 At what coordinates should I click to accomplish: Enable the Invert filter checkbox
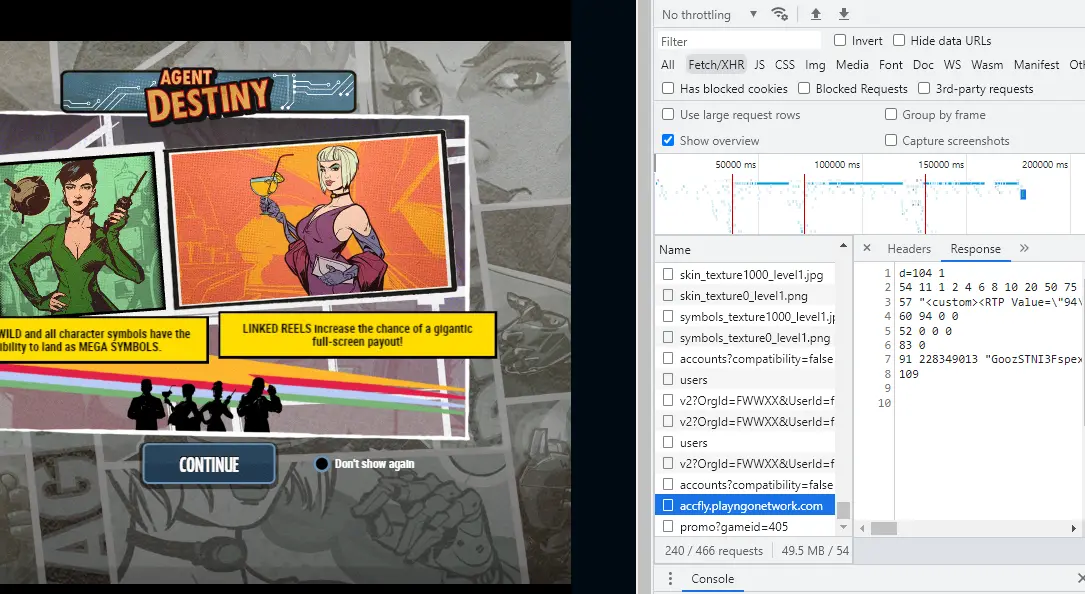(840, 40)
